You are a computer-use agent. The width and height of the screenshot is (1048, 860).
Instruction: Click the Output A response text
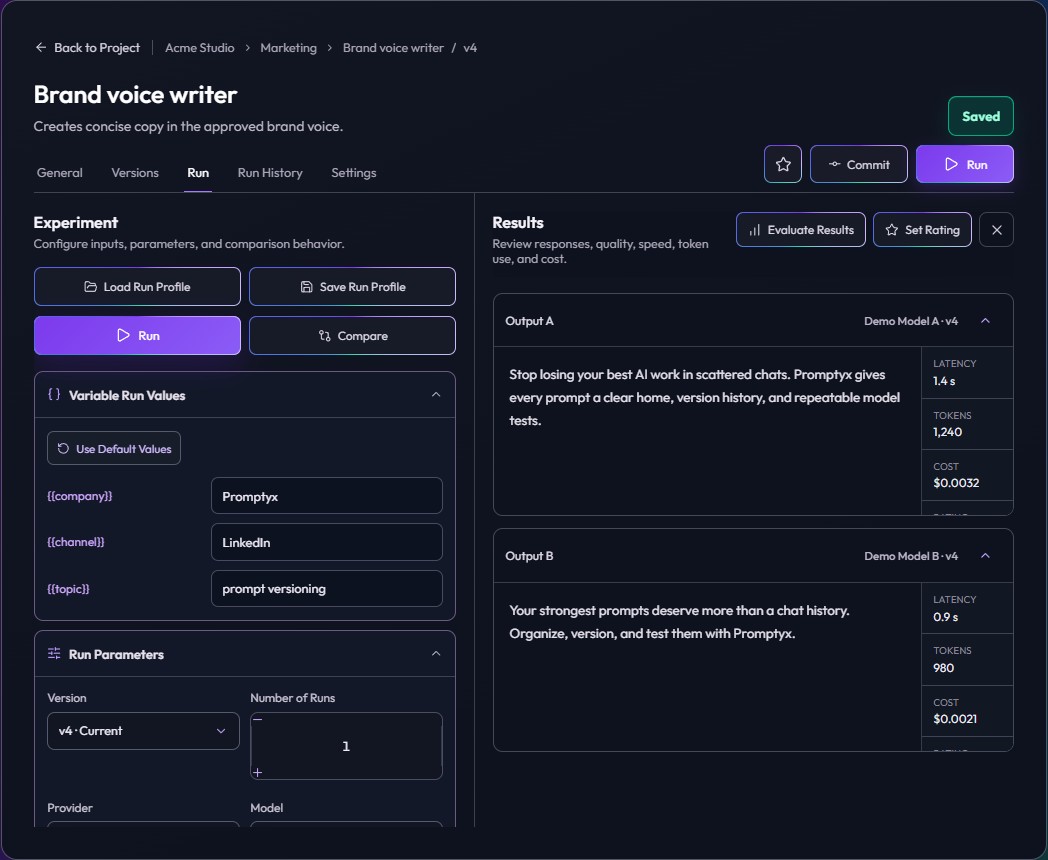click(x=705, y=398)
